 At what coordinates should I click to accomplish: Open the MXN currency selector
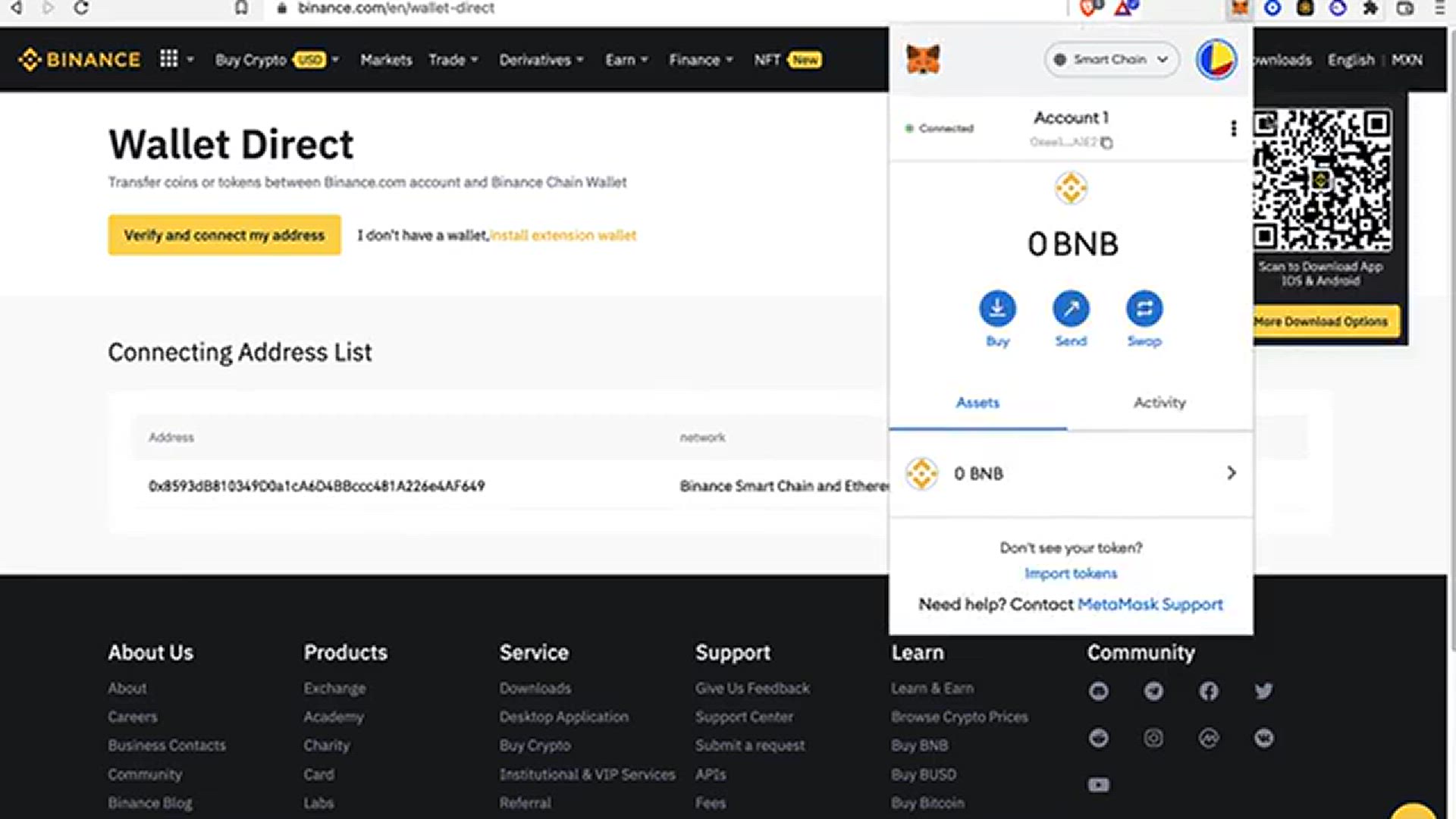tap(1407, 59)
